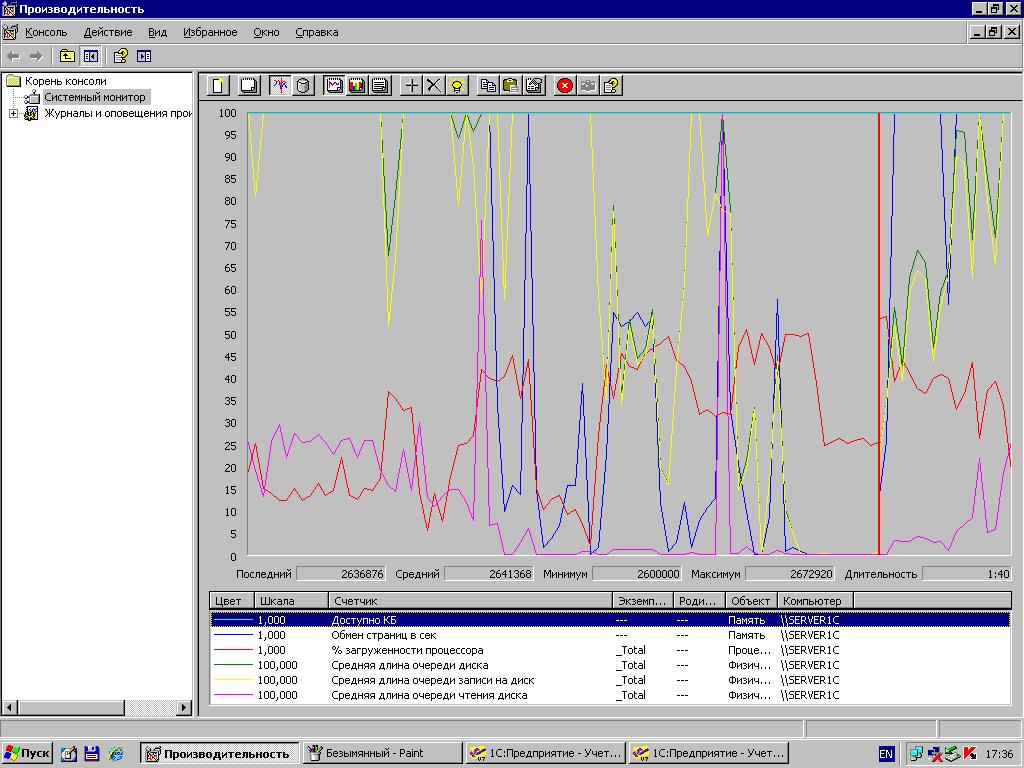Click the Delete counter X icon
This screenshot has height=768, width=1024.
tap(434, 86)
